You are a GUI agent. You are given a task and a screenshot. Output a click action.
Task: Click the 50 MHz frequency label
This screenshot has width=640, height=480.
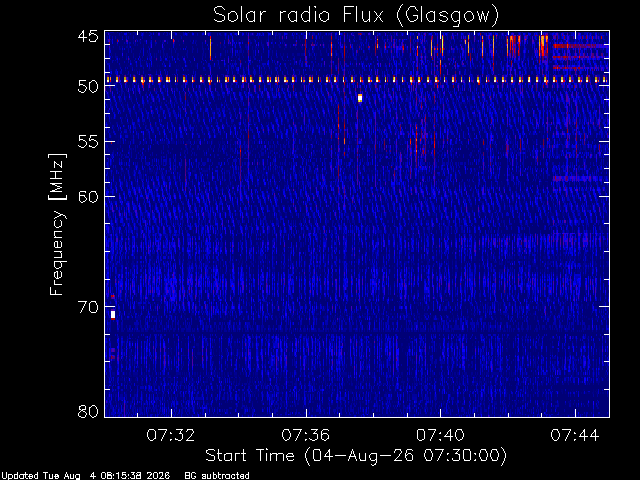point(88,86)
